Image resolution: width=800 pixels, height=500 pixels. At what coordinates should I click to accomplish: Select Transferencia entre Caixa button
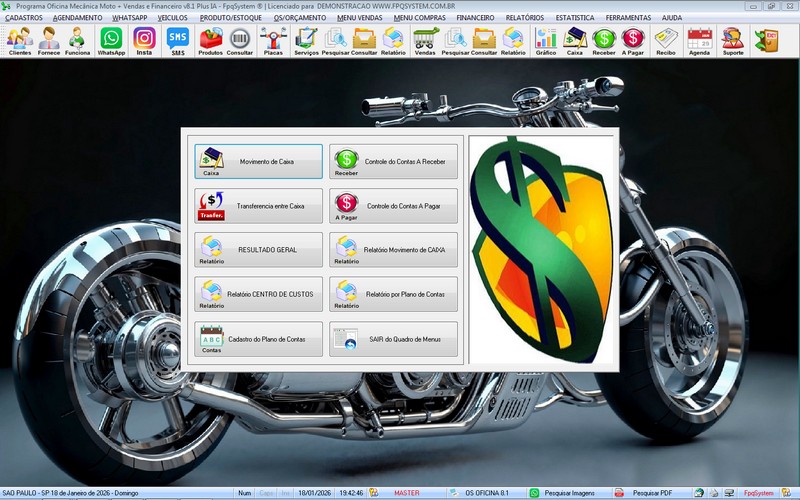(x=259, y=206)
